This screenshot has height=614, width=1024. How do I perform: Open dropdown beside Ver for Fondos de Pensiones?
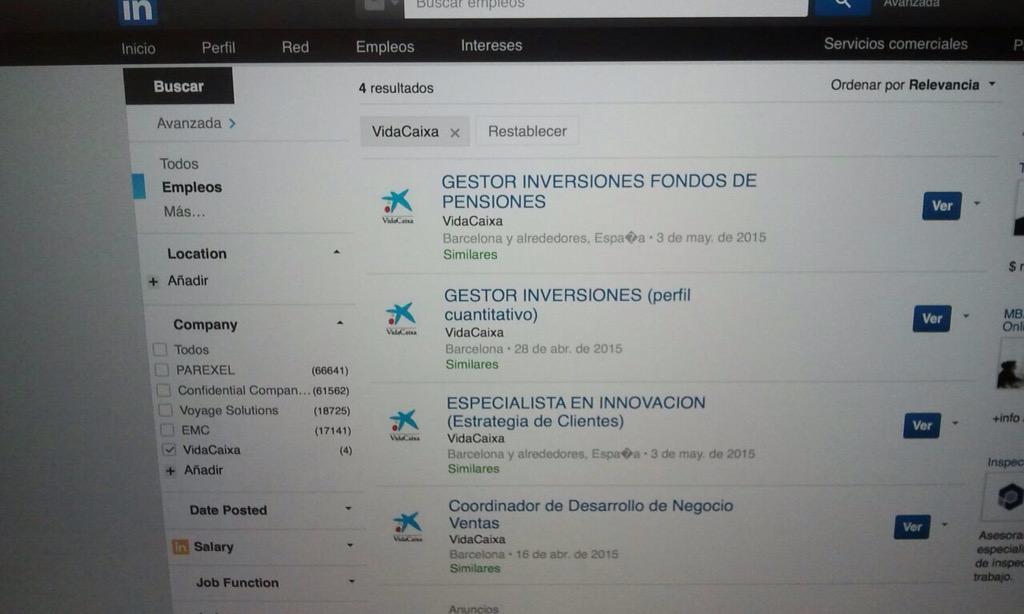point(977,203)
